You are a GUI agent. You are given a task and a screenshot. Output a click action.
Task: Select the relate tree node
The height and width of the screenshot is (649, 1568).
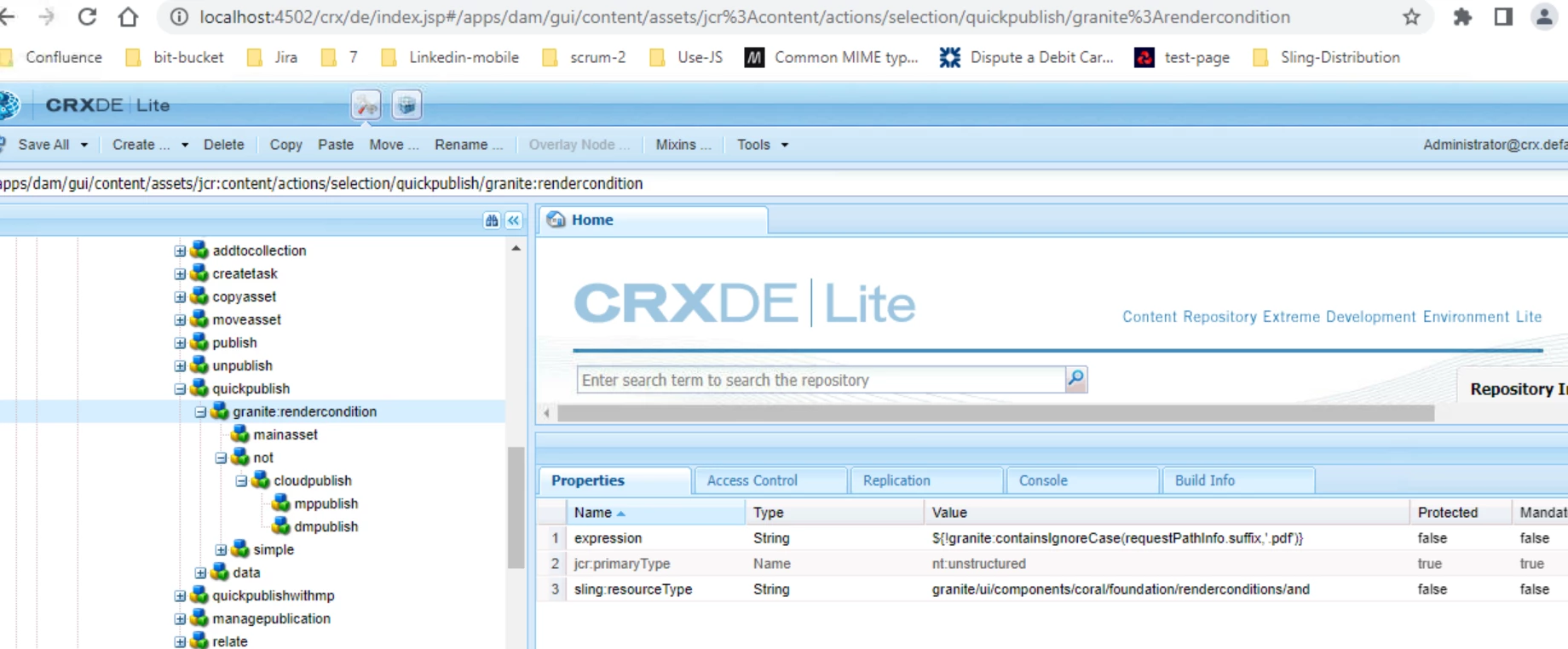pyautogui.click(x=230, y=641)
